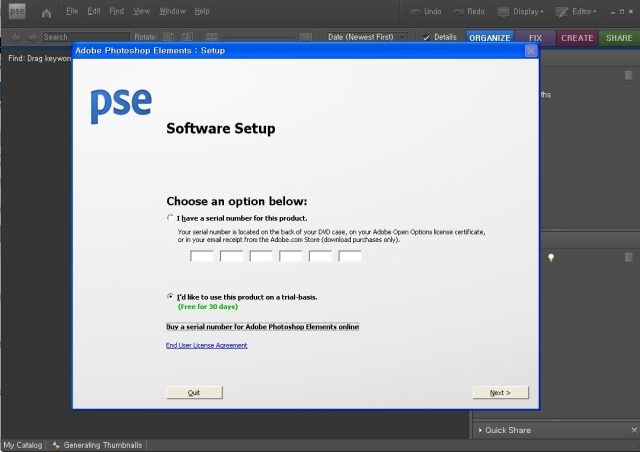Click the small thumbnail grid icon
Image resolution: width=640 pixels, height=452 pixels.
(x=212, y=37)
